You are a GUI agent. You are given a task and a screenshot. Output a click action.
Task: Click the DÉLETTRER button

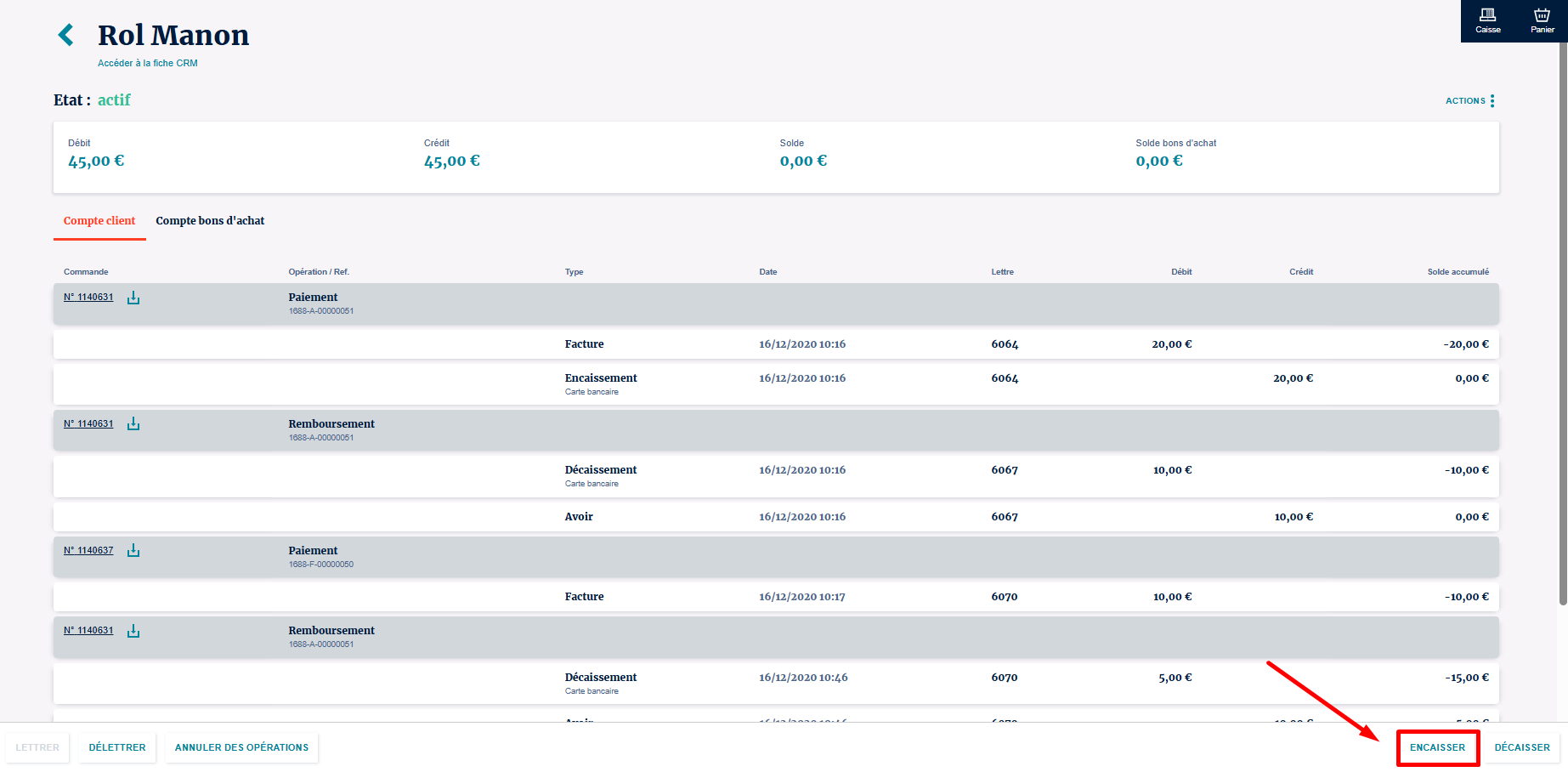click(117, 748)
